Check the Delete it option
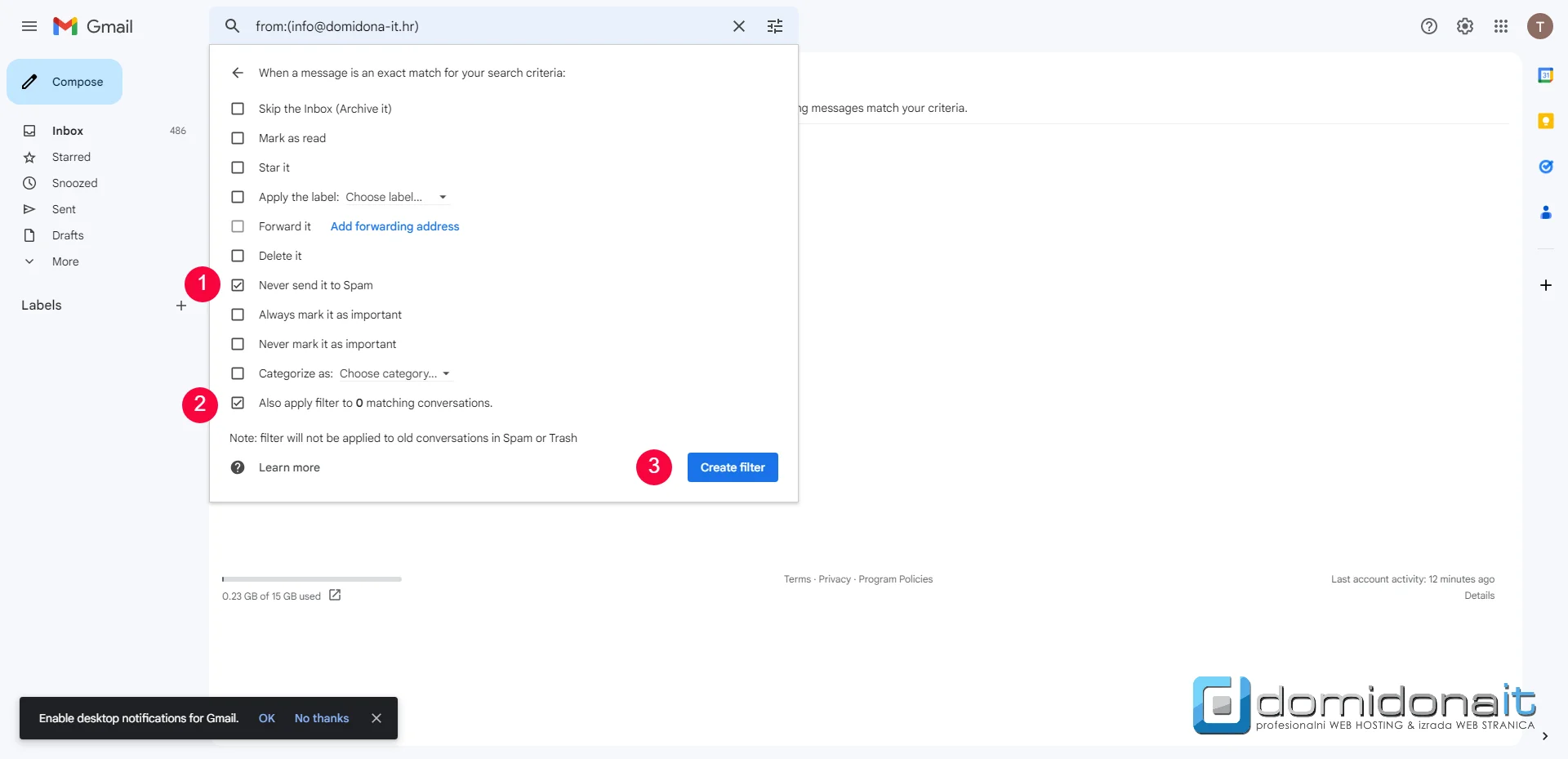Viewport: 1568px width, 759px height. pos(238,256)
